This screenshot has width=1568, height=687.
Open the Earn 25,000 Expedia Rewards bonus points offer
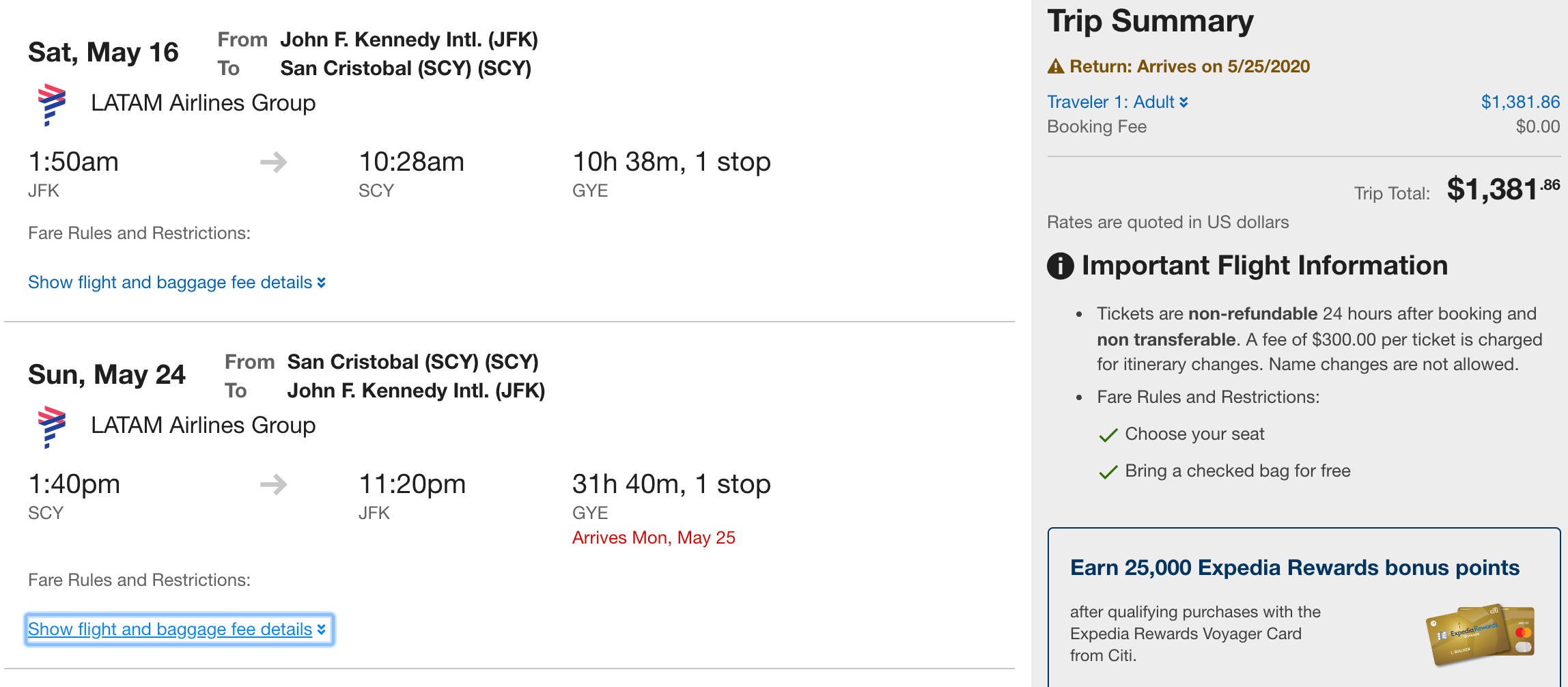(1294, 568)
